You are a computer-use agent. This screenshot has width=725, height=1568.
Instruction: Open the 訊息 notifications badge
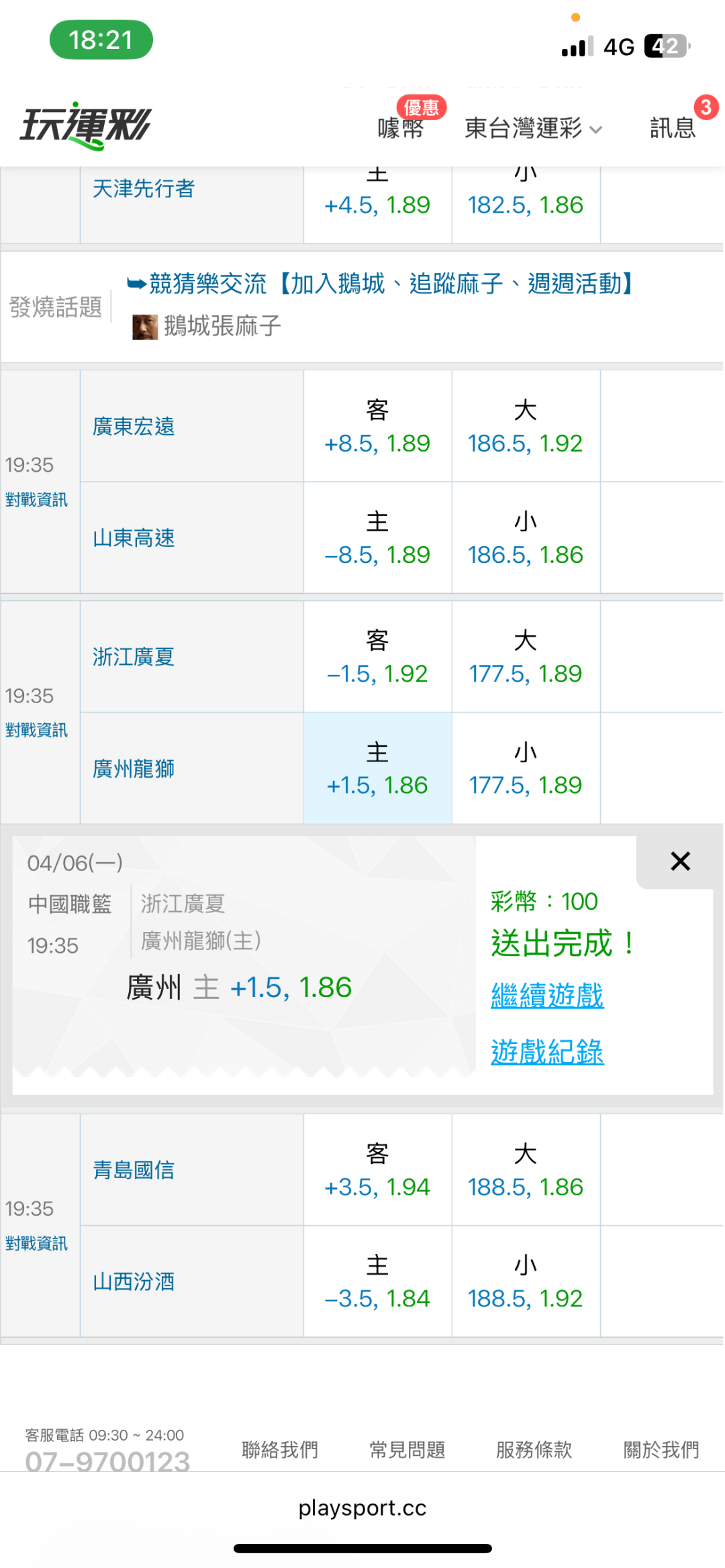point(673,126)
